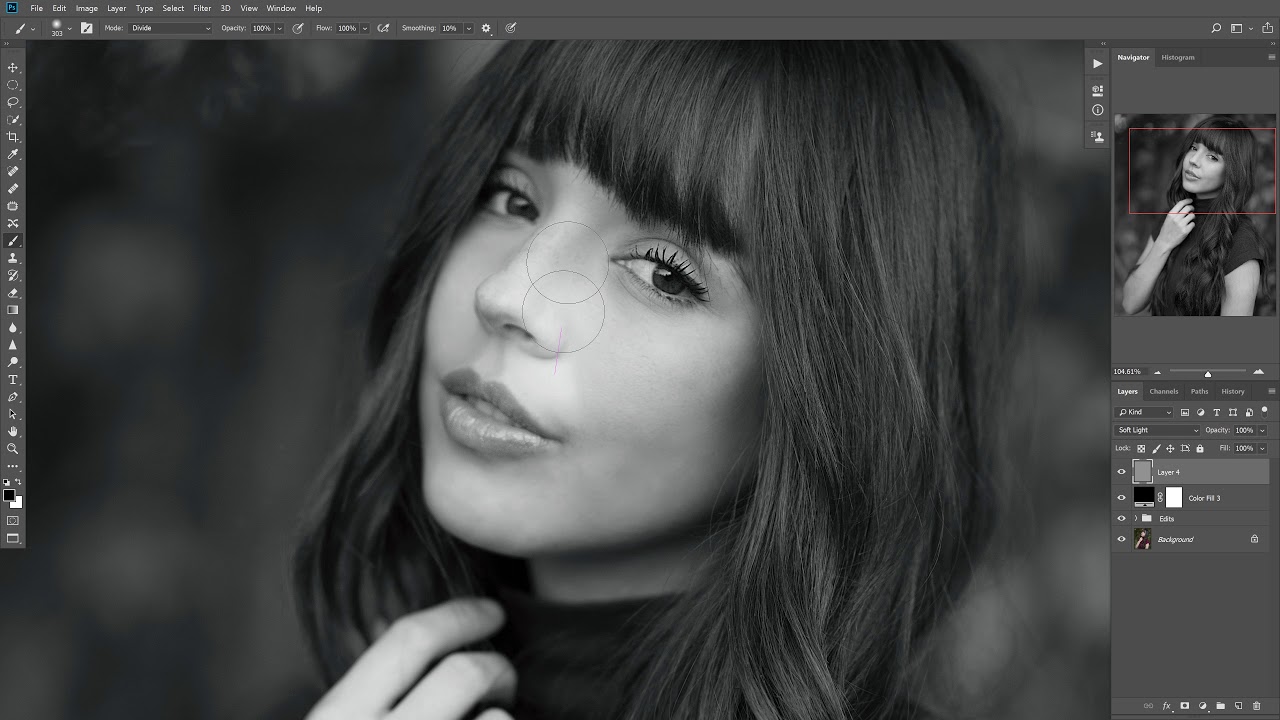The width and height of the screenshot is (1280, 720).
Task: Open the Layers panel options menu
Action: 1272,392
